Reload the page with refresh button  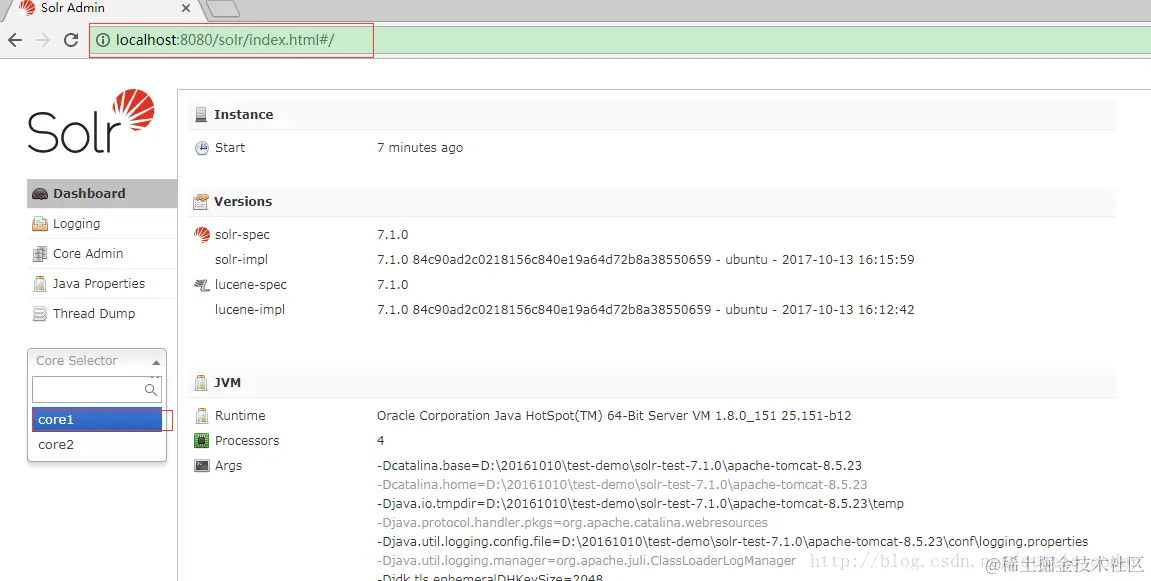[70, 40]
